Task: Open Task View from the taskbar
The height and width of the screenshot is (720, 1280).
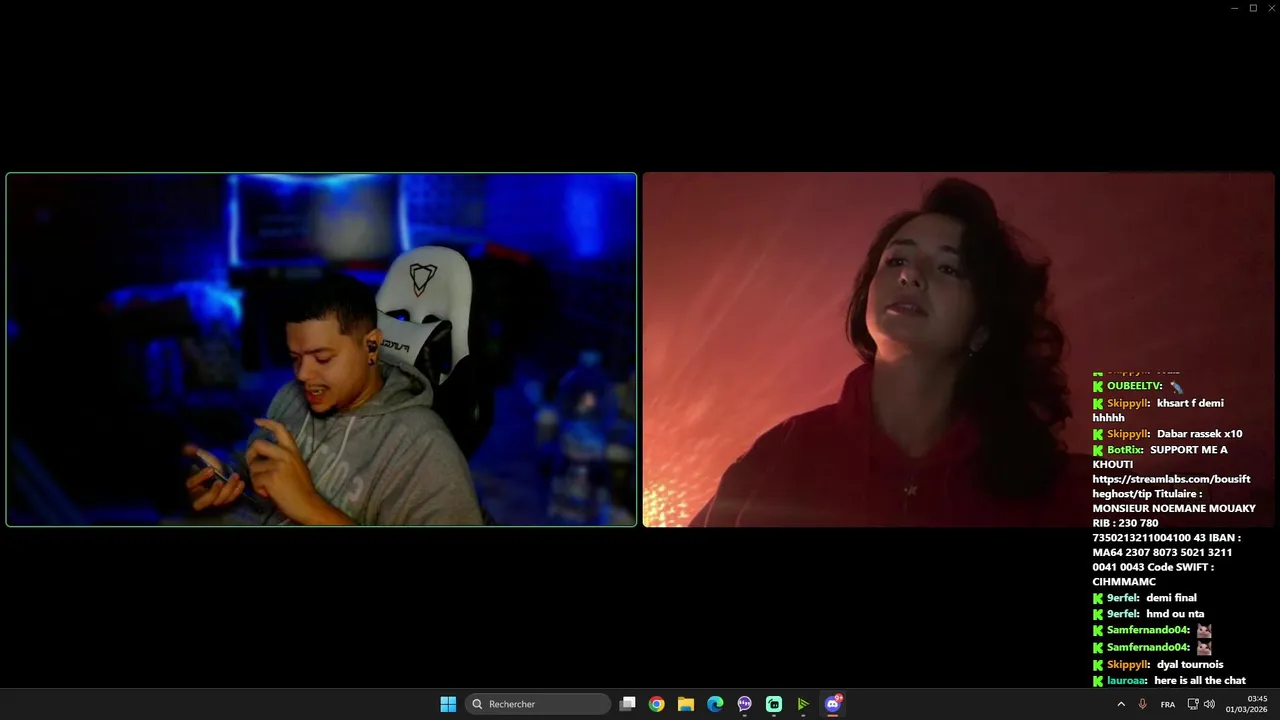Action: [x=627, y=704]
